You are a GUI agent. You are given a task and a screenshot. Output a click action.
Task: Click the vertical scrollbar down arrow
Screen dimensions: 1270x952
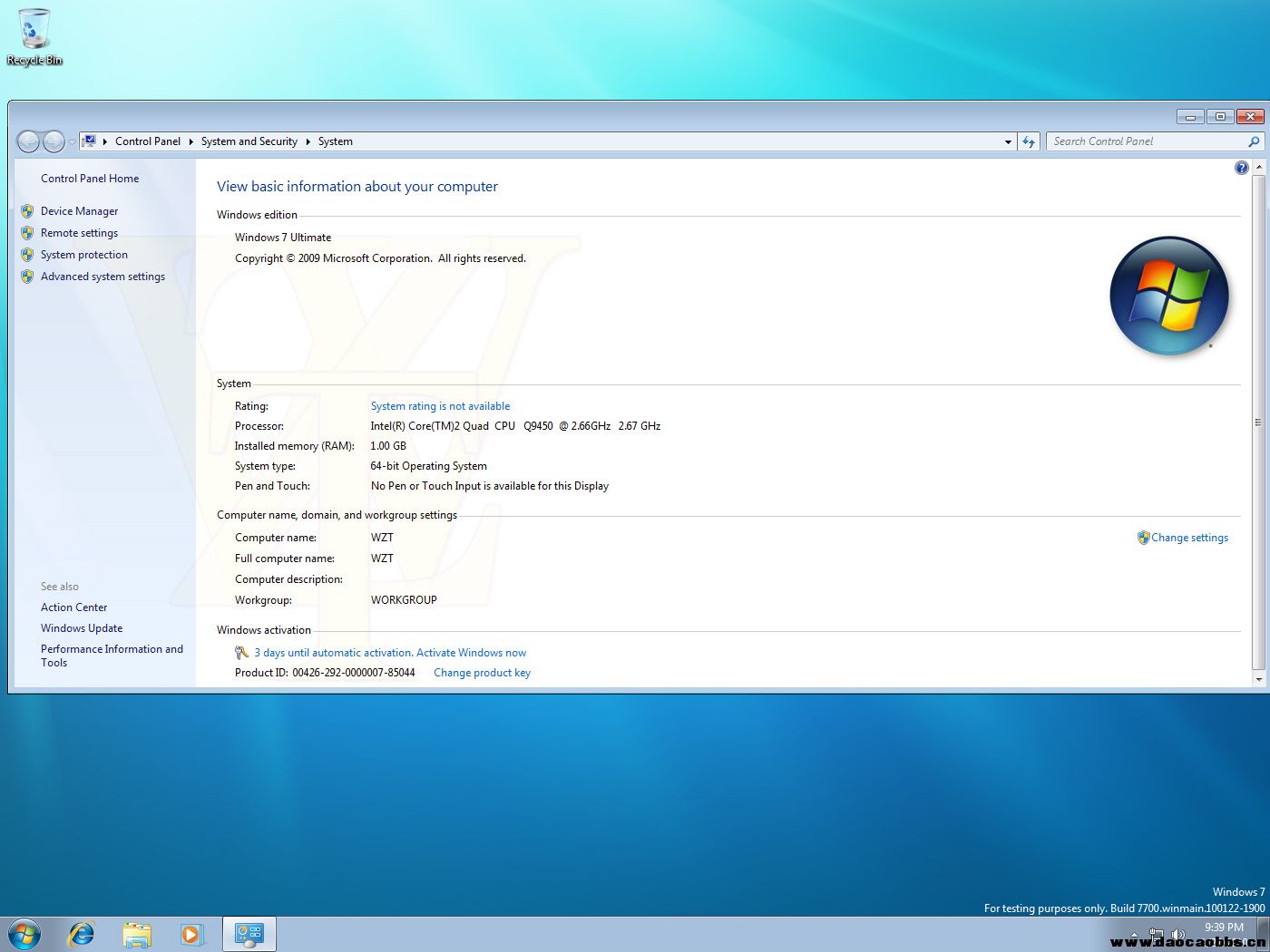click(x=1258, y=679)
